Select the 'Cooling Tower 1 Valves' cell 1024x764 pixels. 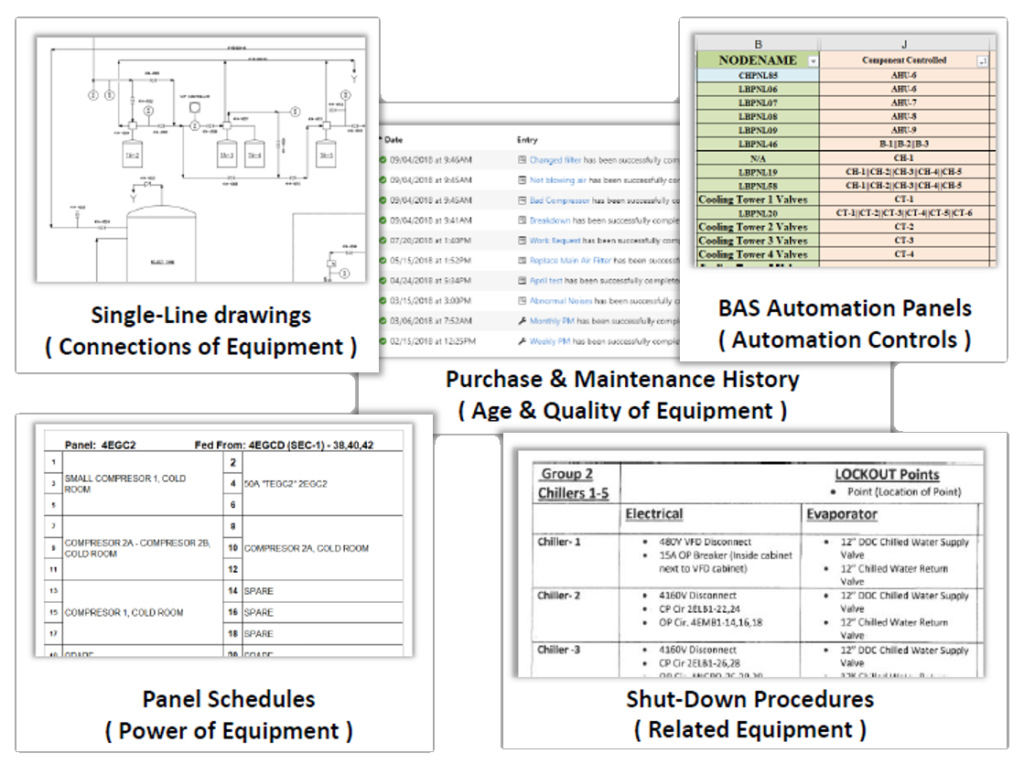pos(758,200)
